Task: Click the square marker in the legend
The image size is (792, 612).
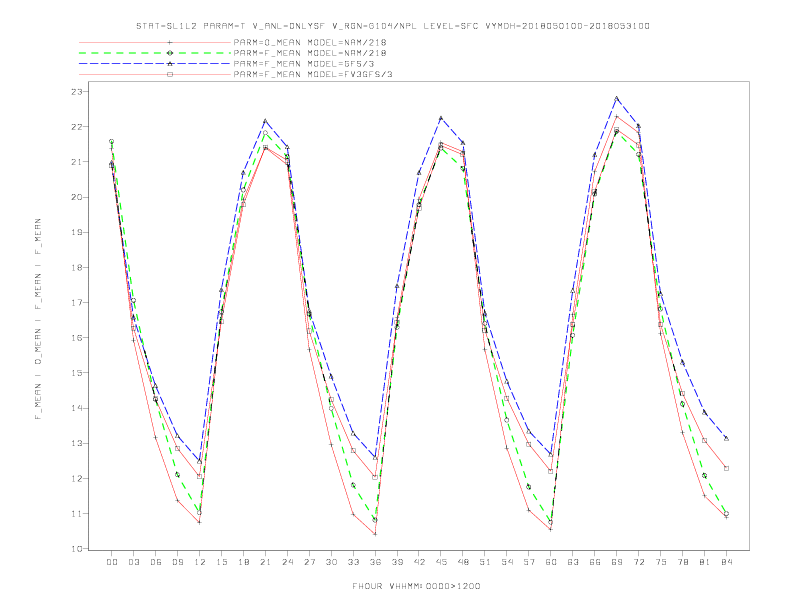Action: [x=170, y=74]
